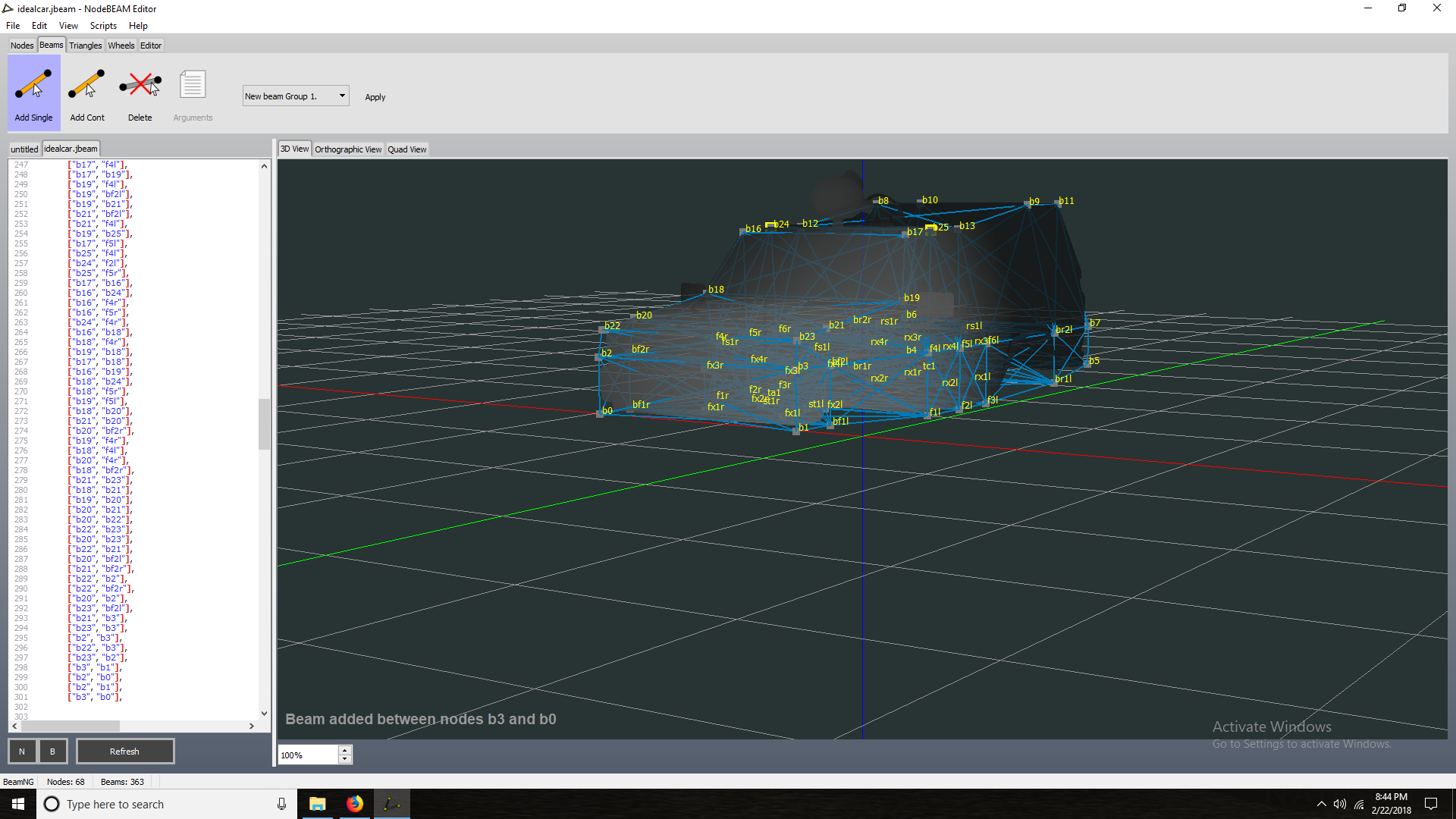Select the Add Cont beam tool
The width and height of the screenshot is (1456, 819).
coord(87,94)
